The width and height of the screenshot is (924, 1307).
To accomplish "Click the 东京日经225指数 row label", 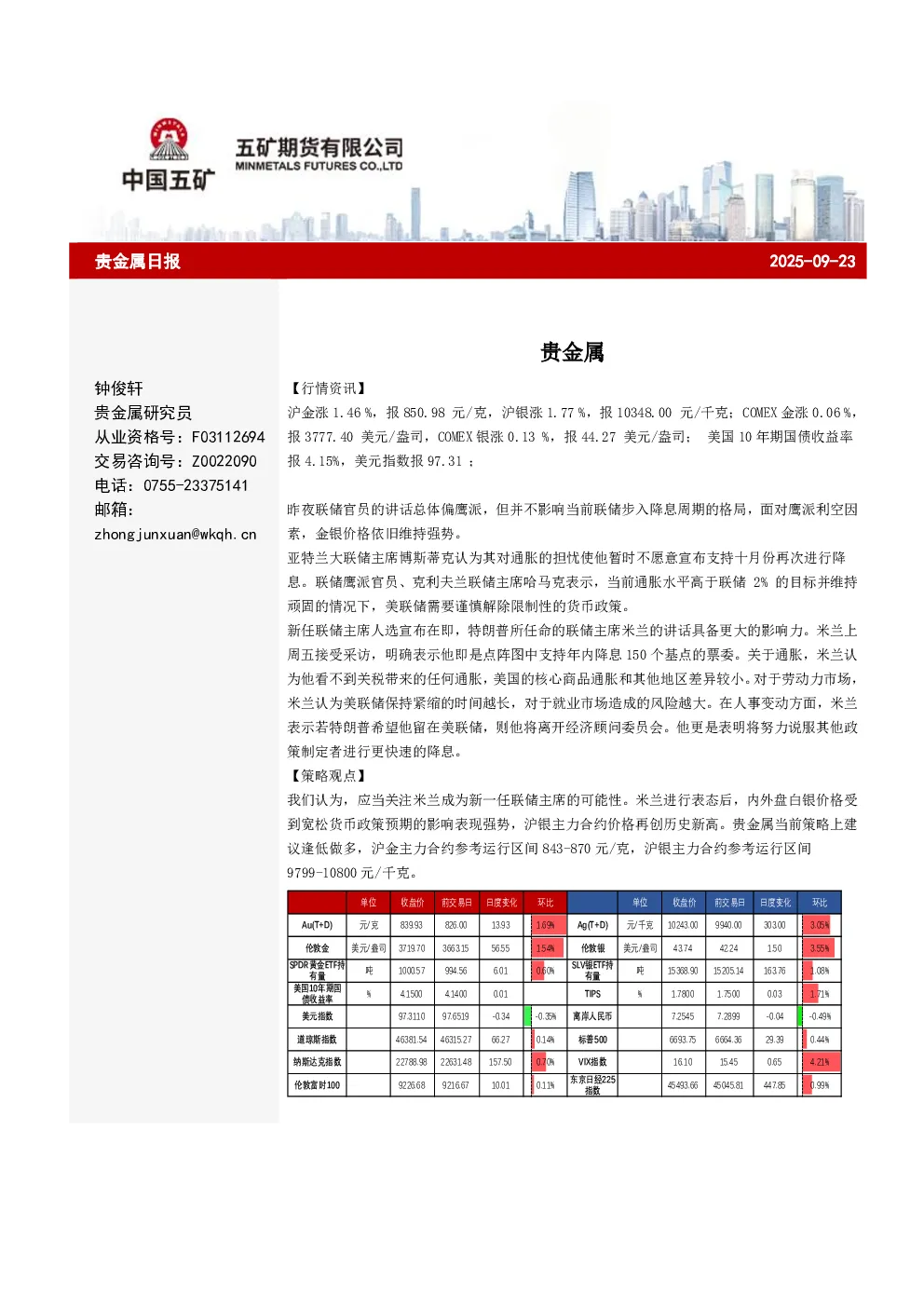I will tap(592, 1085).
